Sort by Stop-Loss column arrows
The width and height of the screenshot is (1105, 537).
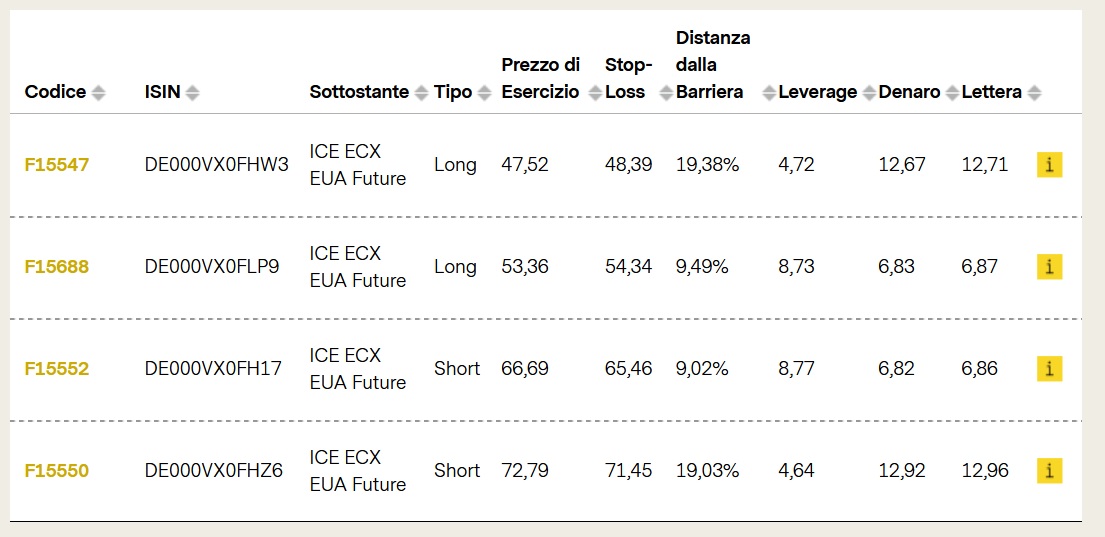(x=665, y=92)
